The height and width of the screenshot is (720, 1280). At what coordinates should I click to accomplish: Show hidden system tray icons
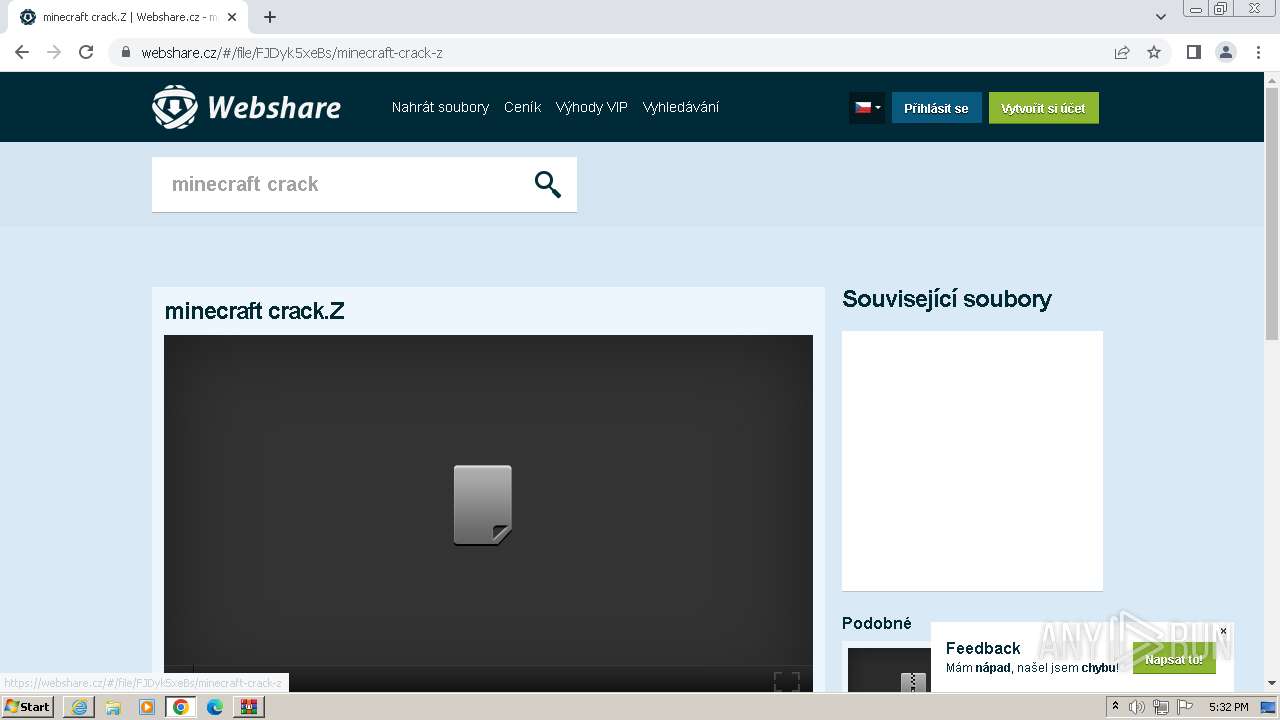point(1115,707)
